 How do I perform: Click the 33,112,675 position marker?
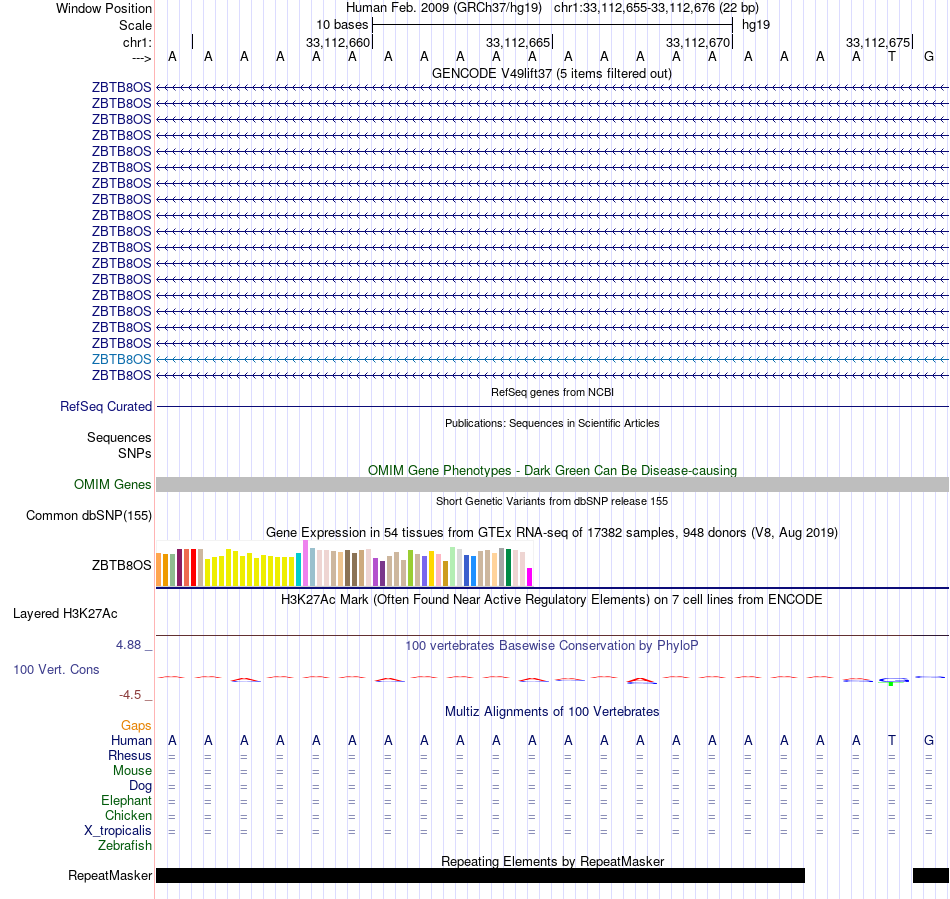click(878, 42)
